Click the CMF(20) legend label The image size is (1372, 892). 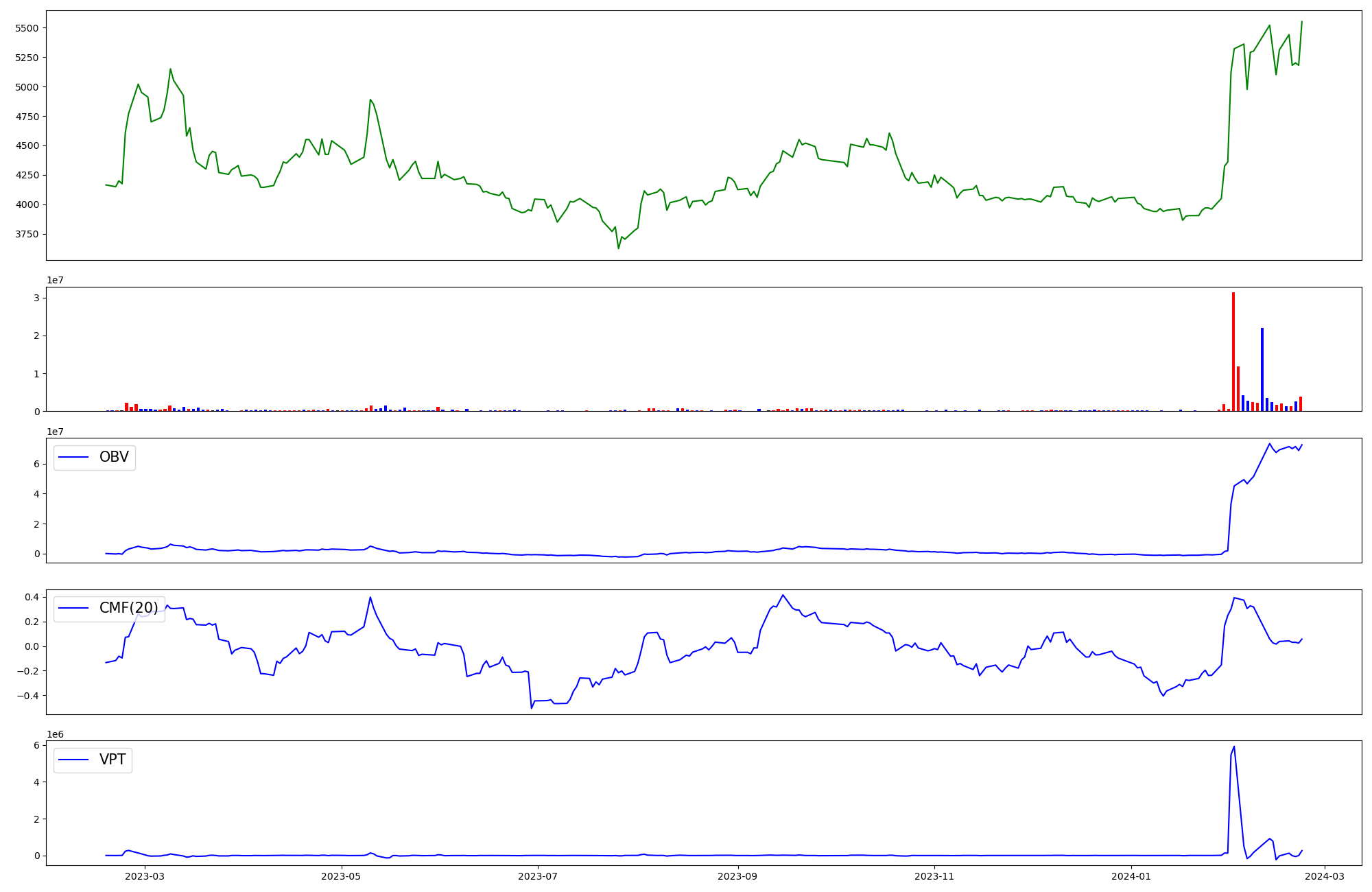[128, 609]
